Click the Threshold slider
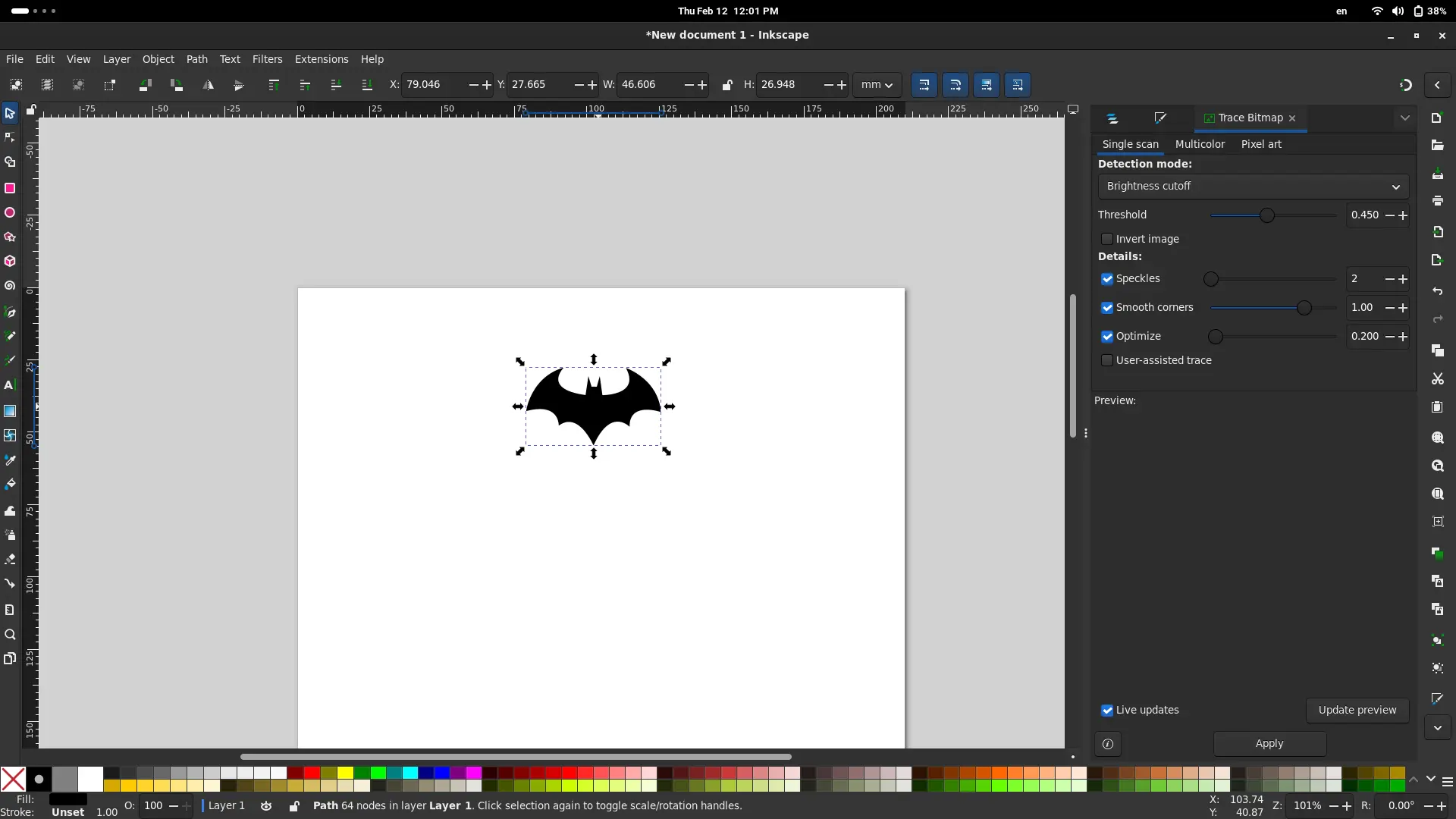 tap(1274, 215)
